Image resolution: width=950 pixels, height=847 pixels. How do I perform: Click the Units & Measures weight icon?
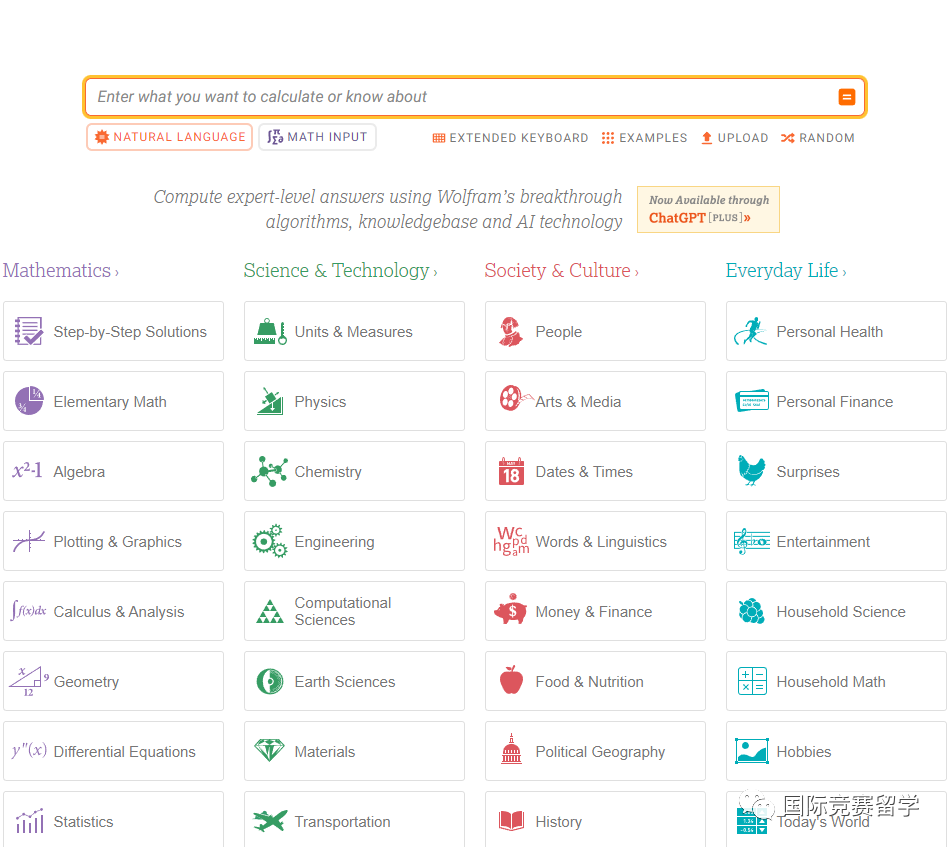270,331
